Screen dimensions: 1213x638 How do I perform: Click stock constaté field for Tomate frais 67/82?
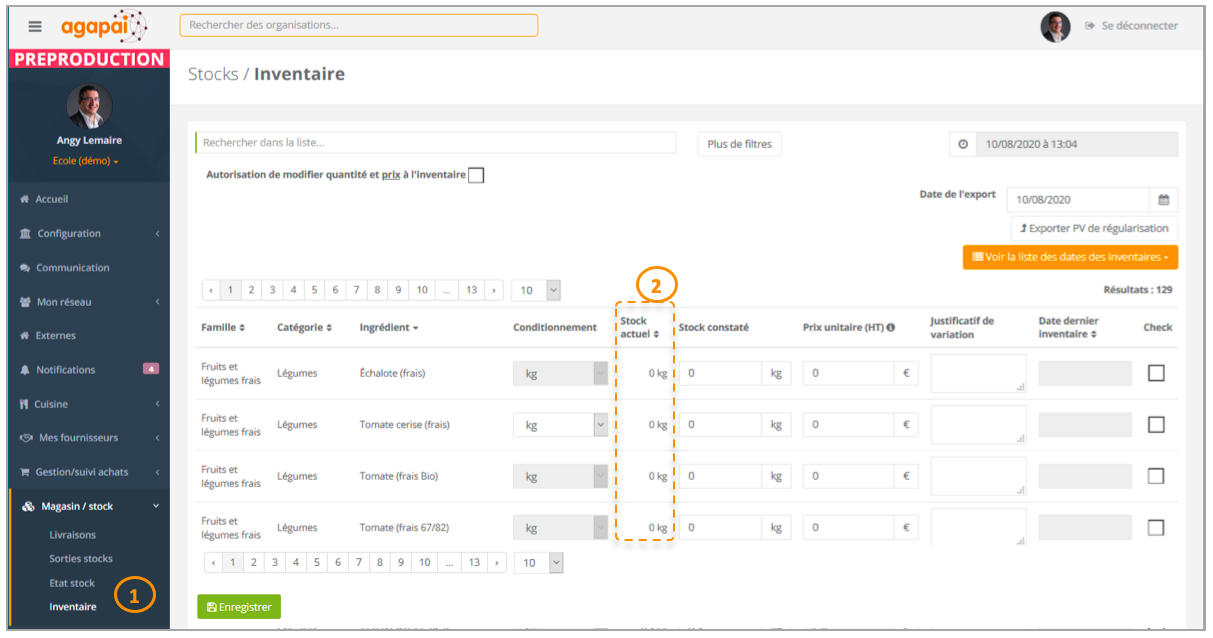coord(721,527)
